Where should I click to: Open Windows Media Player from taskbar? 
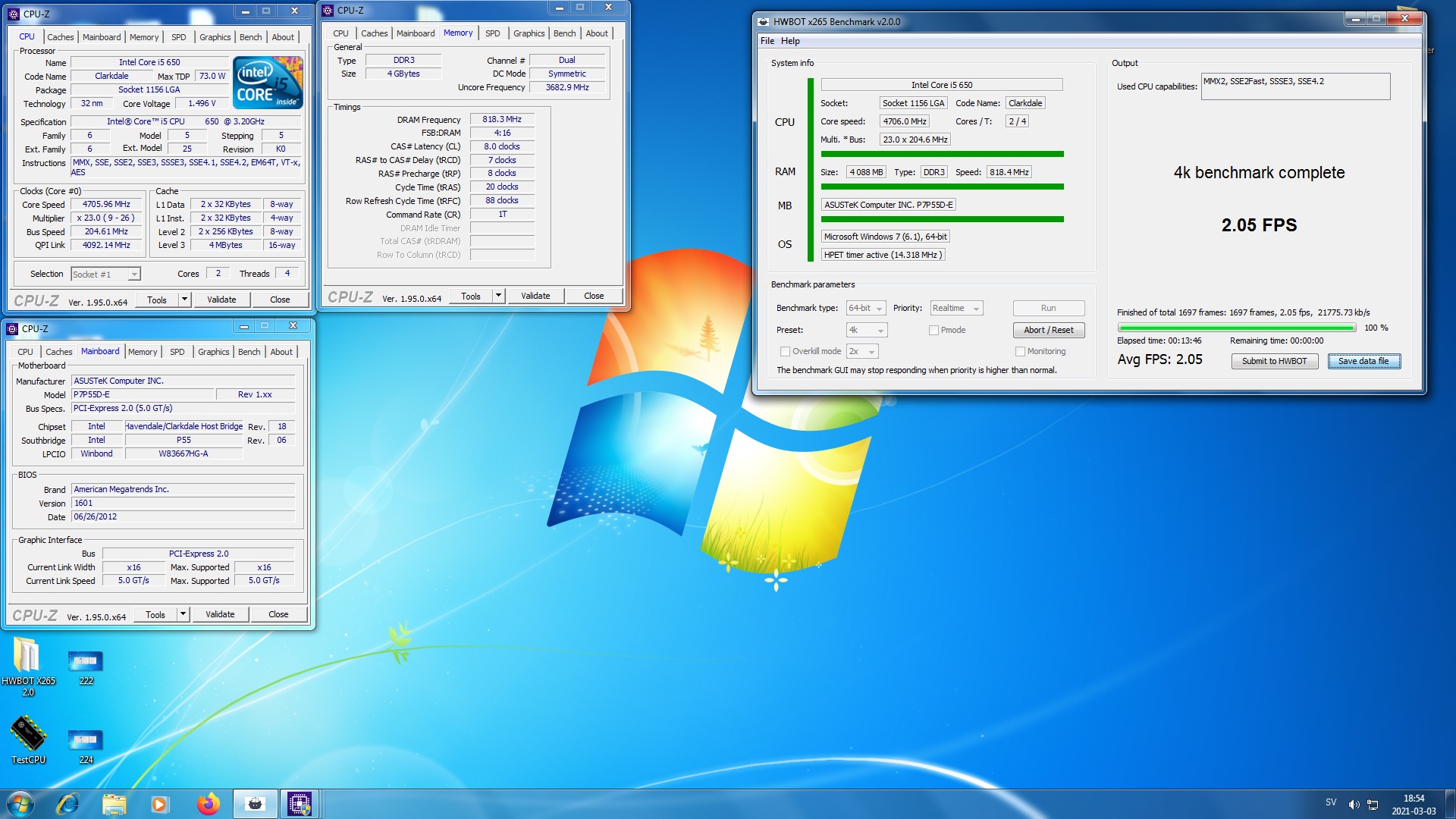point(160,804)
